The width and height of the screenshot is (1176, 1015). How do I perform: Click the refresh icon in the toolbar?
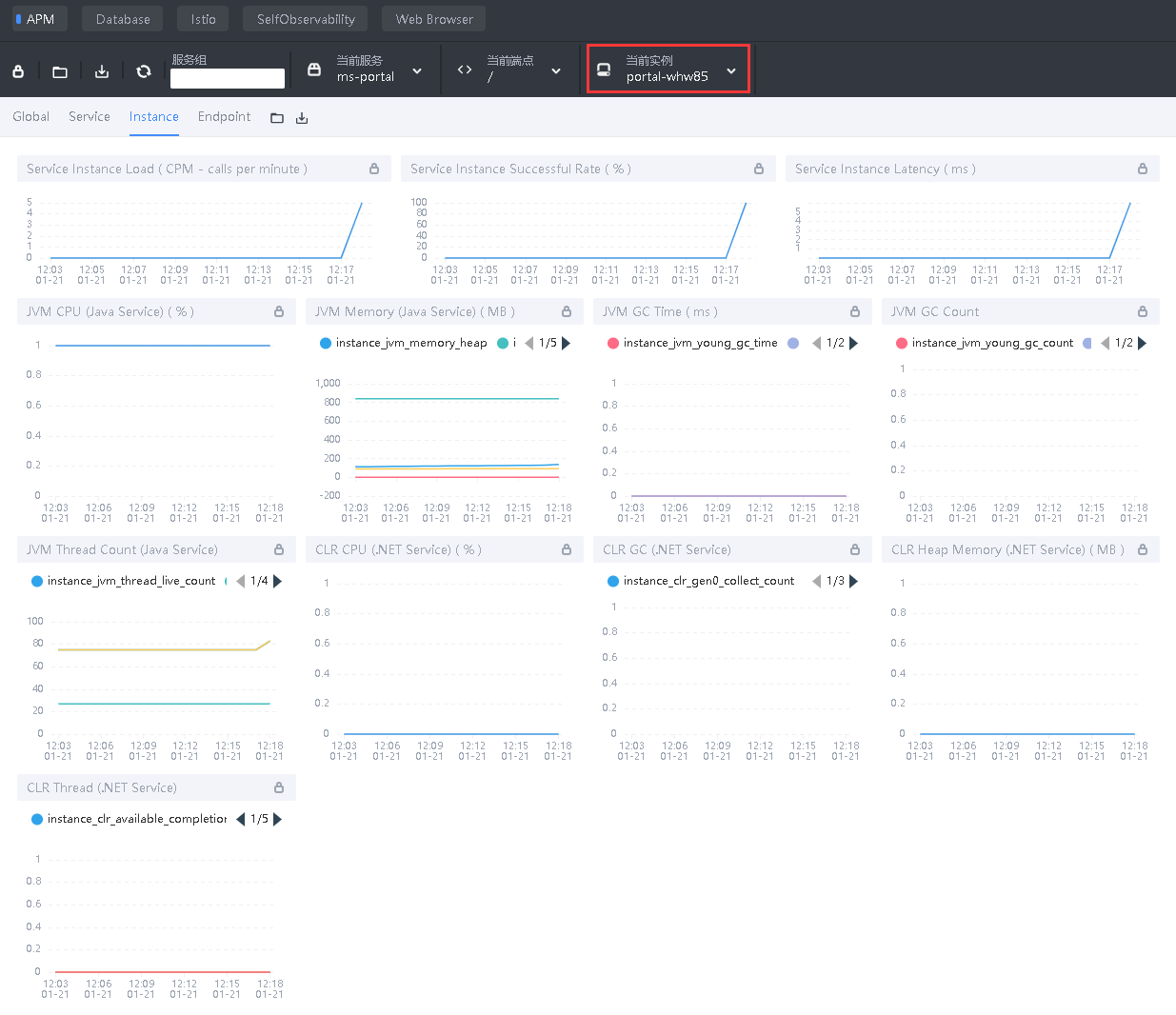coord(144,71)
